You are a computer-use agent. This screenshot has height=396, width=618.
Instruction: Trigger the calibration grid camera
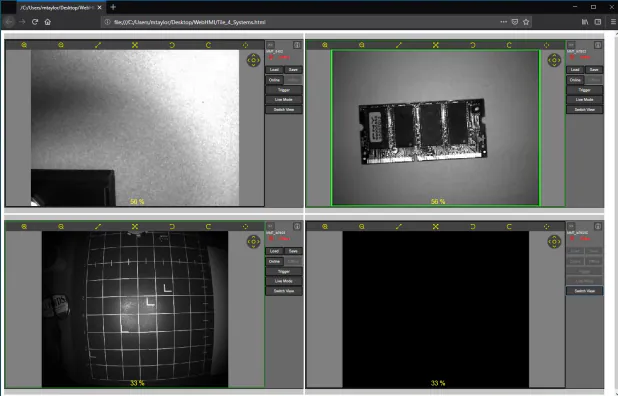284,271
